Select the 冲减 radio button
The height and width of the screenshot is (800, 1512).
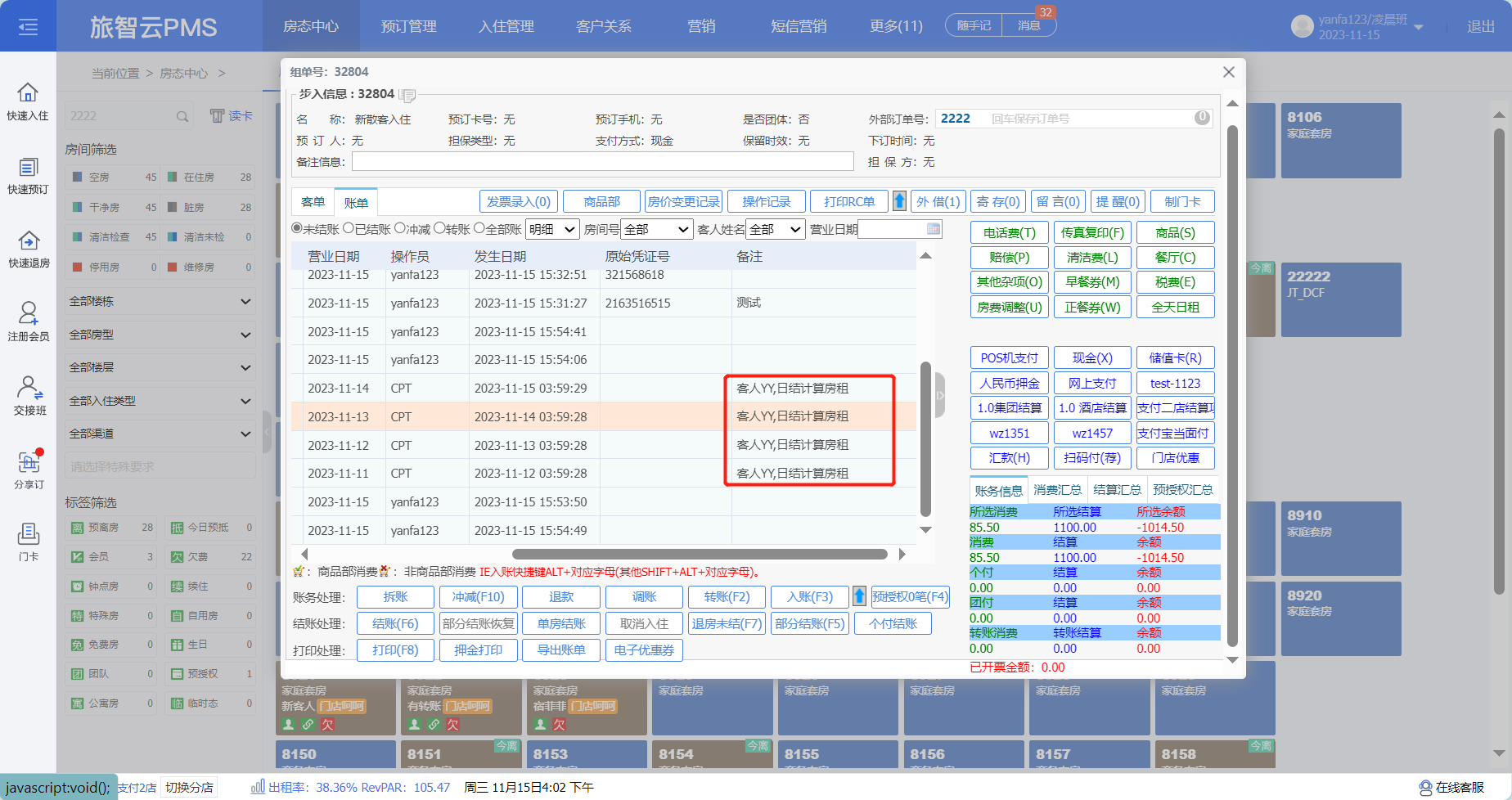[x=400, y=228]
